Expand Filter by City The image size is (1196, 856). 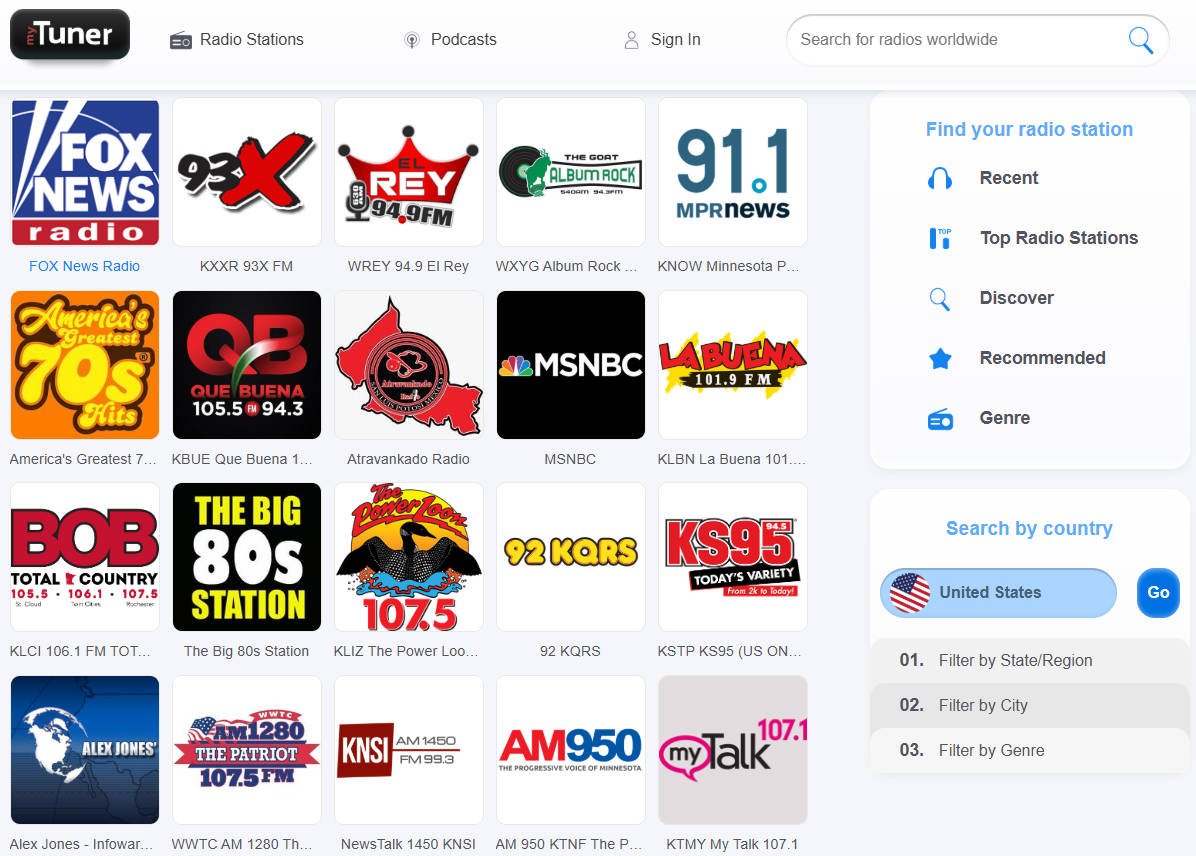click(x=1030, y=706)
